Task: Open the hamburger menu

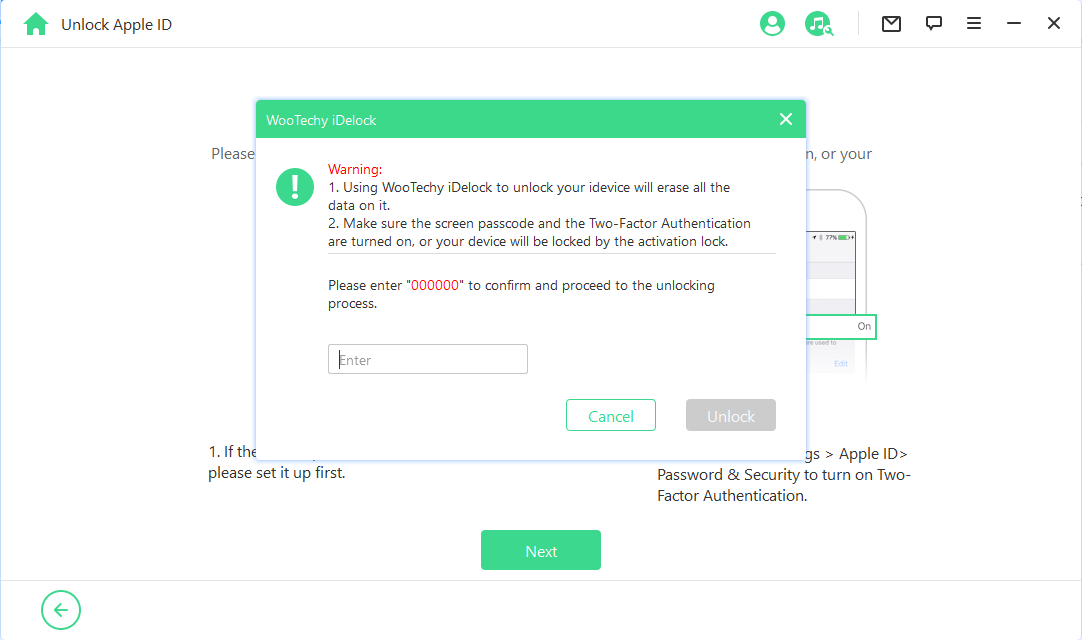Action: point(973,22)
